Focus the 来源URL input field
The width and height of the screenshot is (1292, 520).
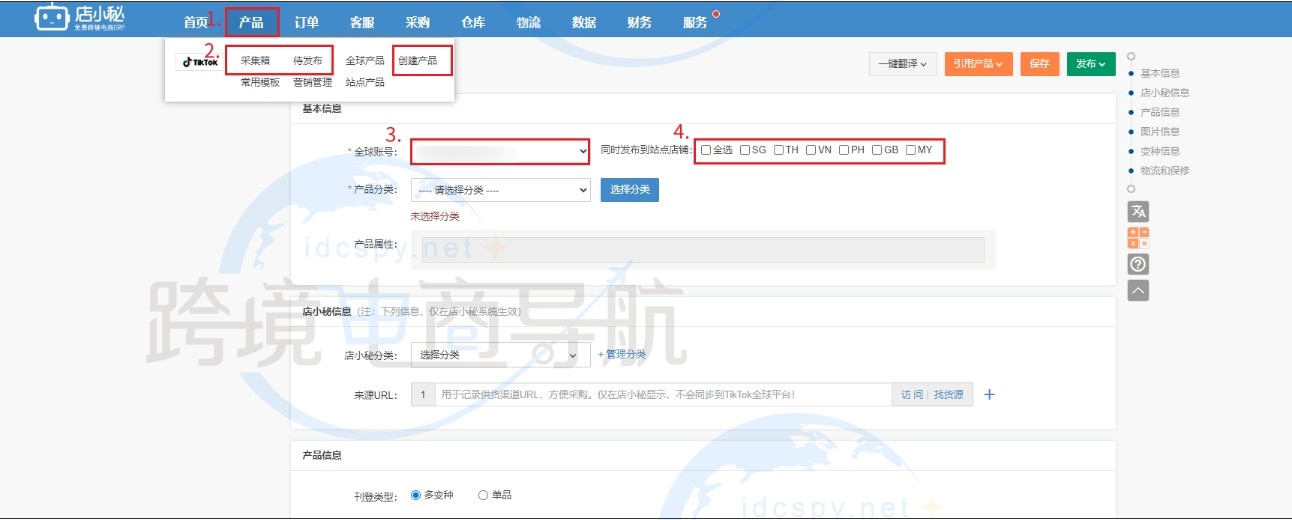point(663,395)
